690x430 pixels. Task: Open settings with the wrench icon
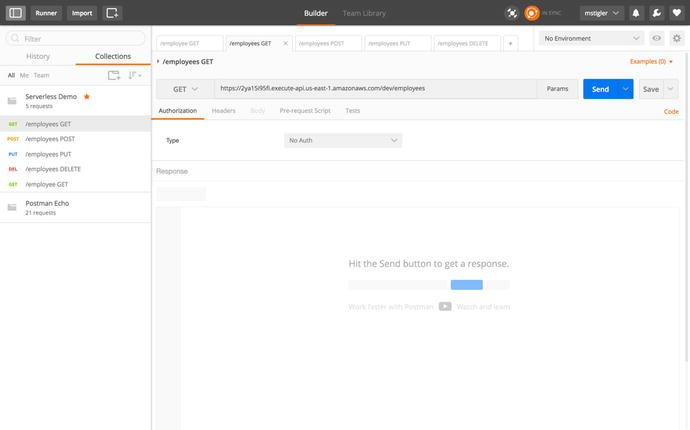656,13
